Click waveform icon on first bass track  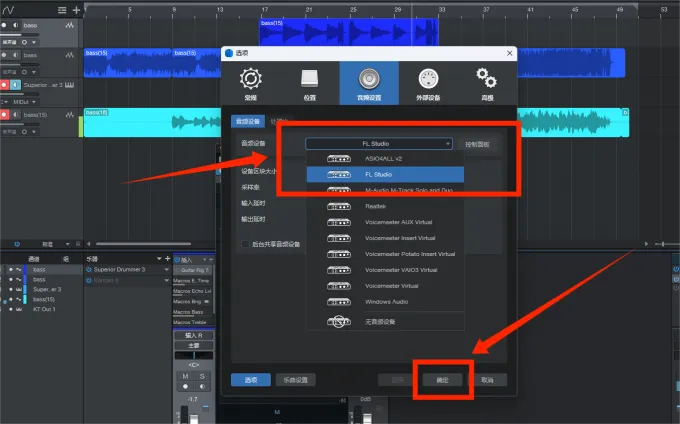tap(69, 25)
